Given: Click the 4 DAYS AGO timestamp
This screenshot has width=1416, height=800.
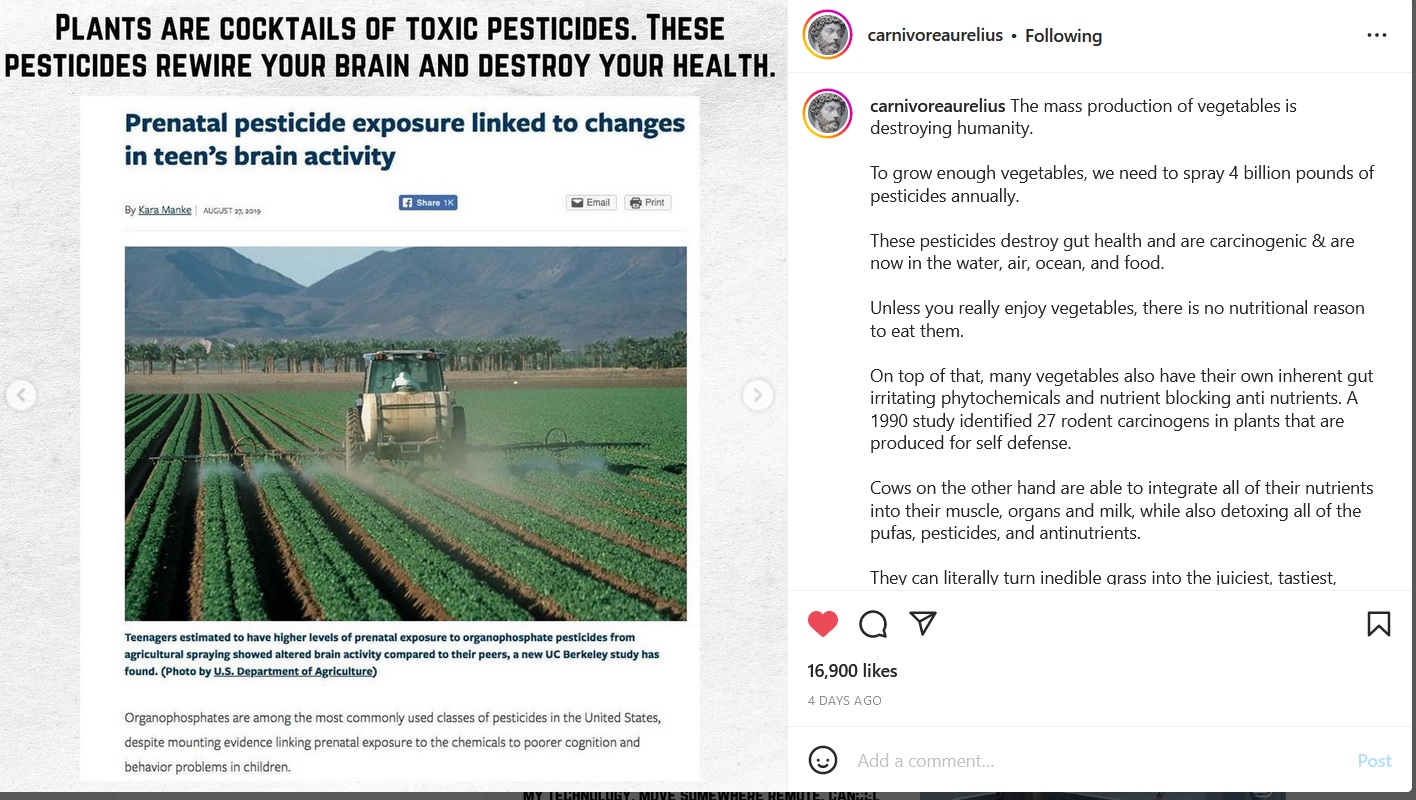Looking at the screenshot, I should pos(844,701).
